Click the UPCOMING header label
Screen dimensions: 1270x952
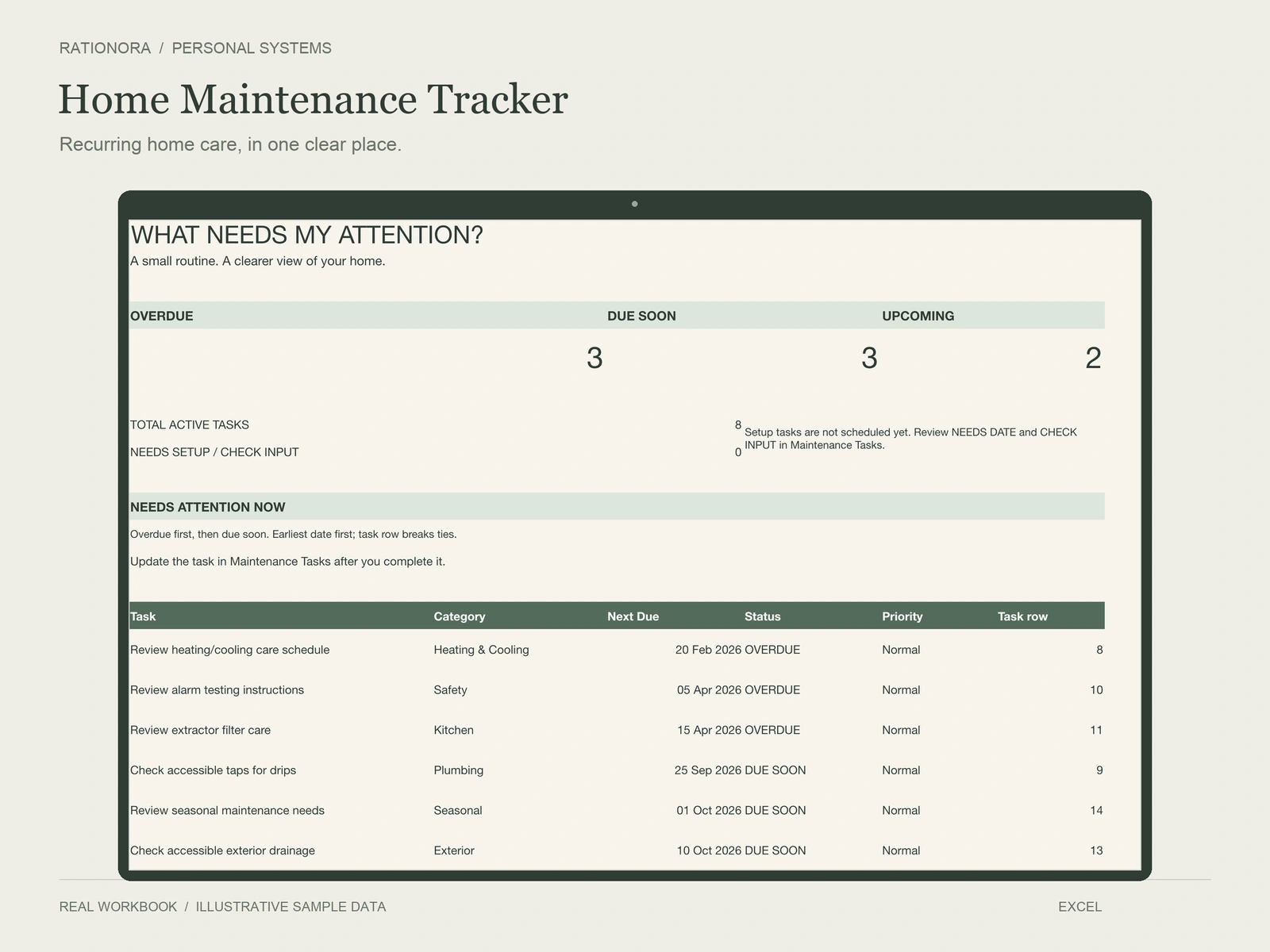(x=918, y=316)
